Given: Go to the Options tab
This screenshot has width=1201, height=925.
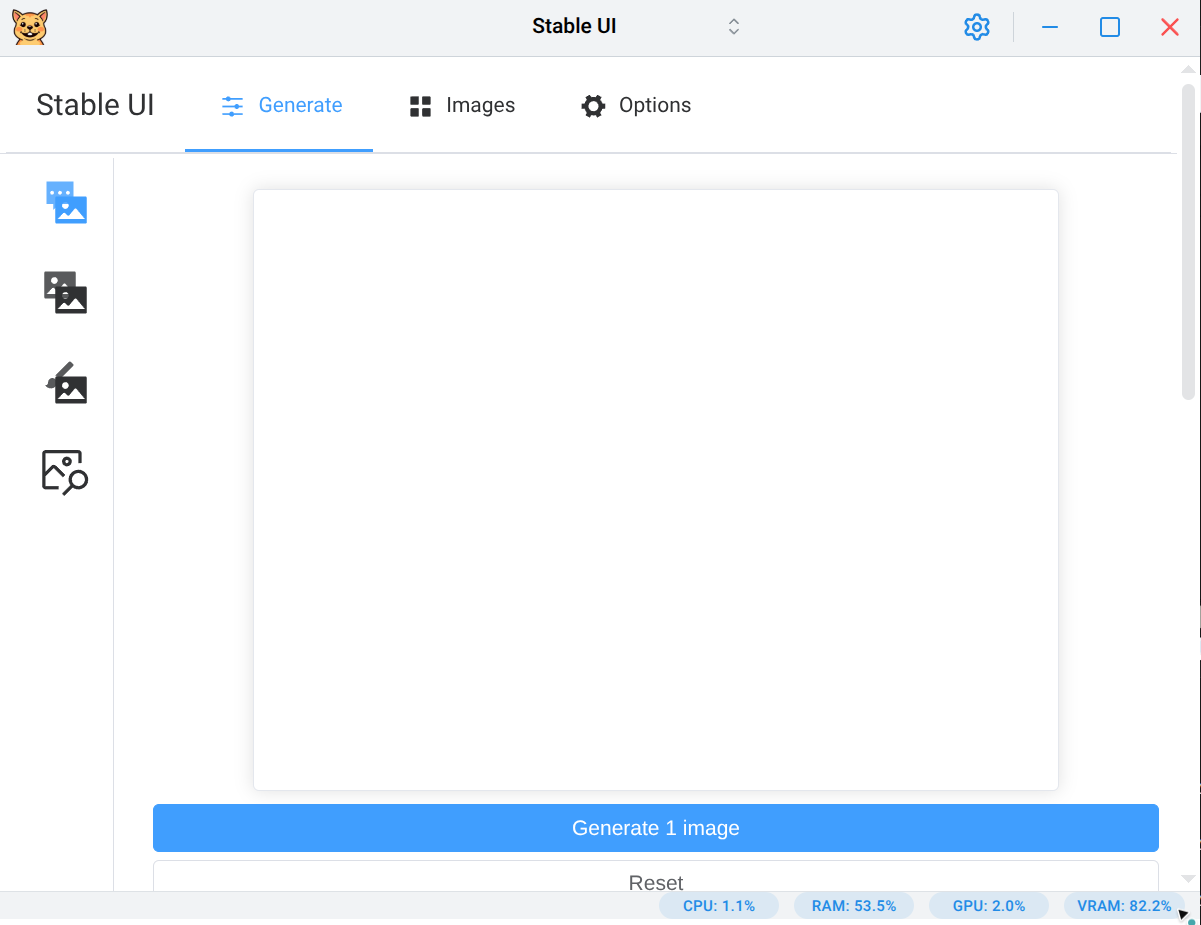Looking at the screenshot, I should point(636,106).
